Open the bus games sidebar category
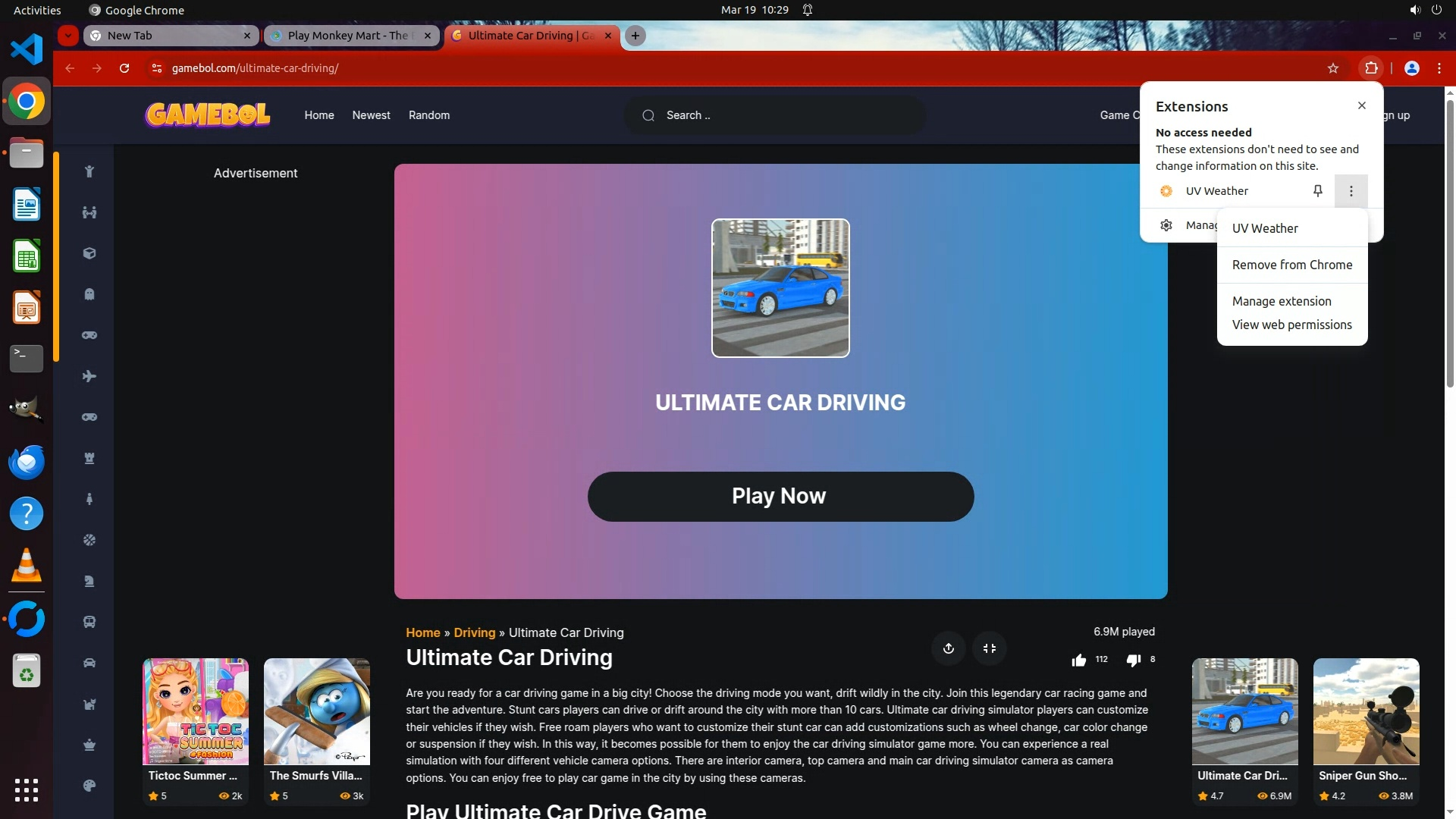The image size is (1456, 819). (x=89, y=622)
